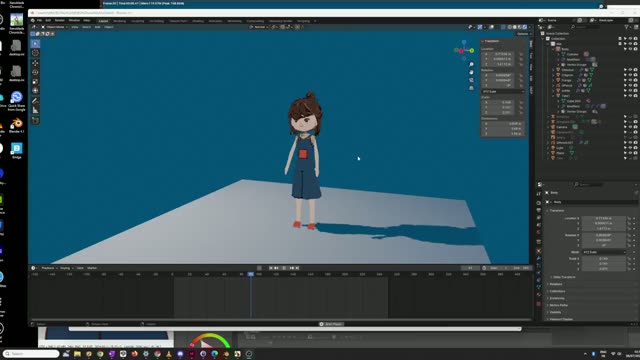This screenshot has height=360, width=640.
Task: Switch perspective/orthographic grid icon in viewport
Action: 471,88
